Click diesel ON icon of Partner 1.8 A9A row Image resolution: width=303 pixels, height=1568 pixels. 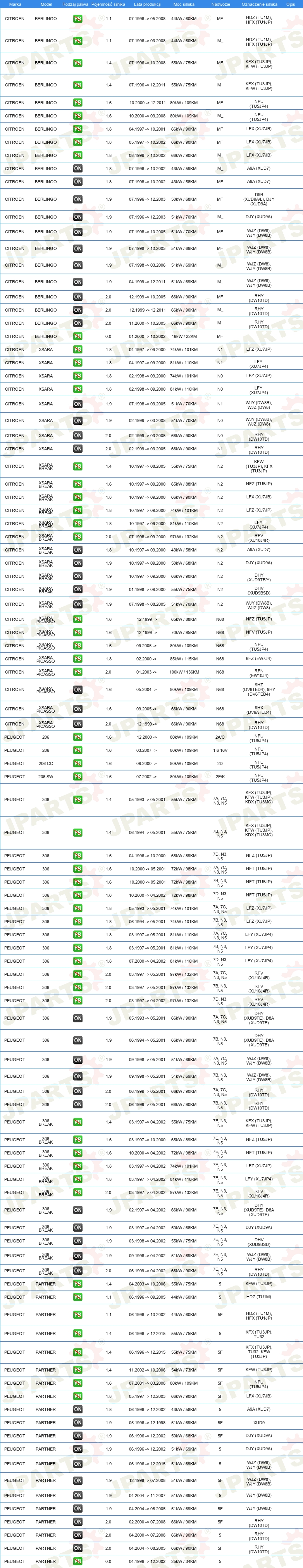pyautogui.click(x=77, y=1409)
